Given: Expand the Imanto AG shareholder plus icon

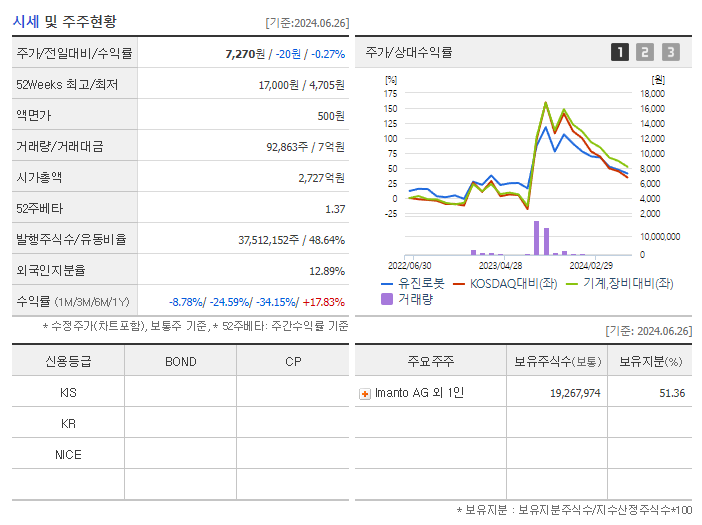Looking at the screenshot, I should coord(365,394).
